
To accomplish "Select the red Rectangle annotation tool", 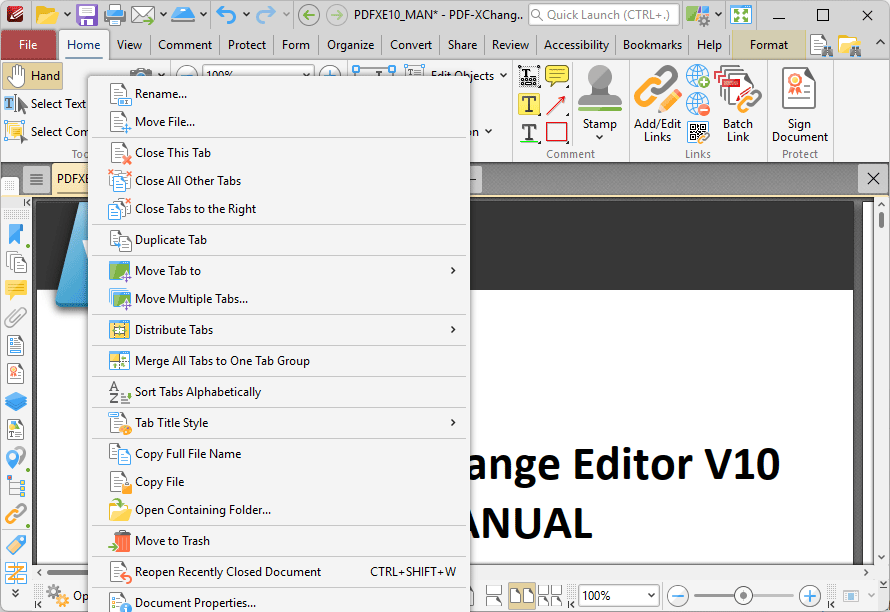I will (557, 132).
